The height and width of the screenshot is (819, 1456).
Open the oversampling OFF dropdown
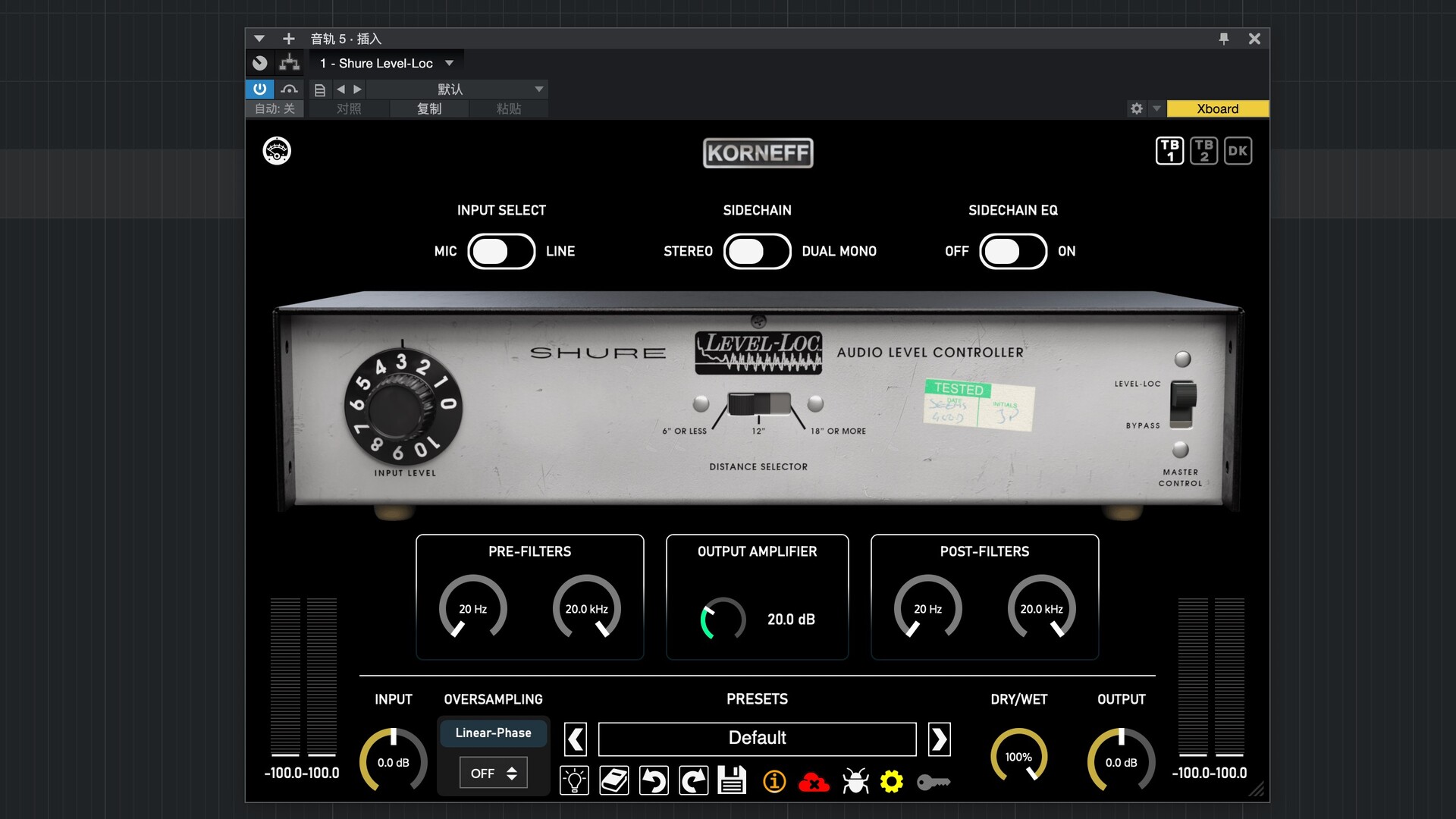tap(493, 773)
